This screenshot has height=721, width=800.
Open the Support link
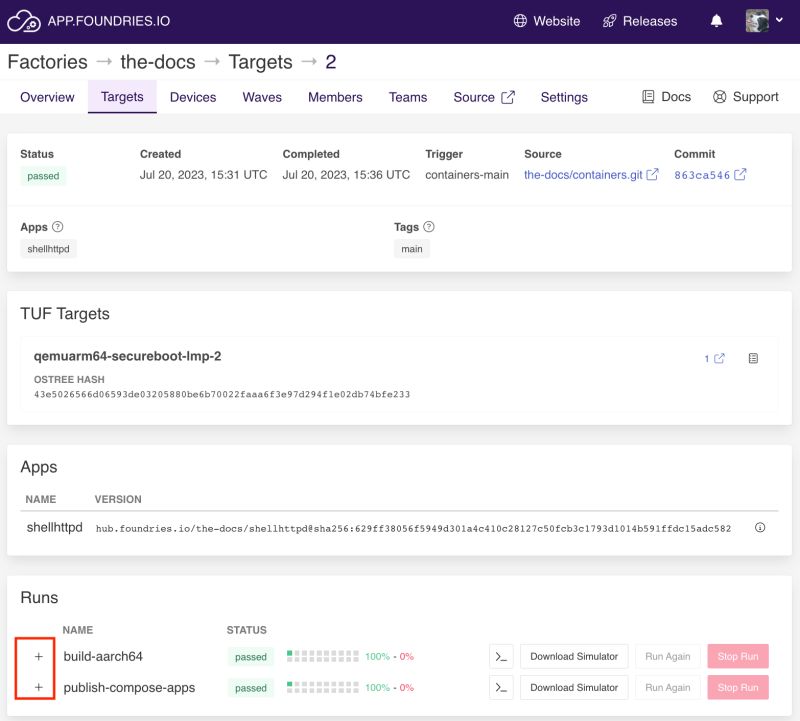point(756,96)
